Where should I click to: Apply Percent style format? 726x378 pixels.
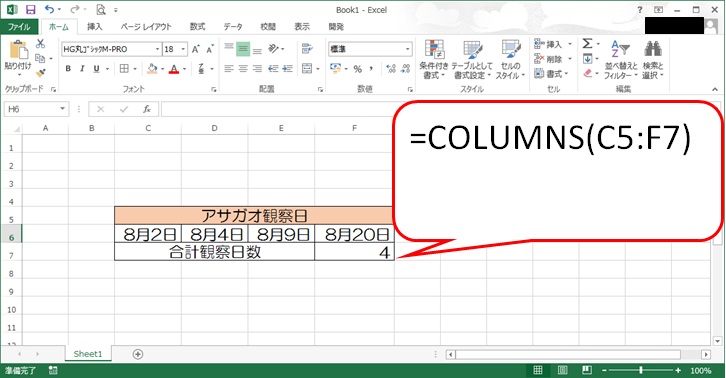point(357,69)
